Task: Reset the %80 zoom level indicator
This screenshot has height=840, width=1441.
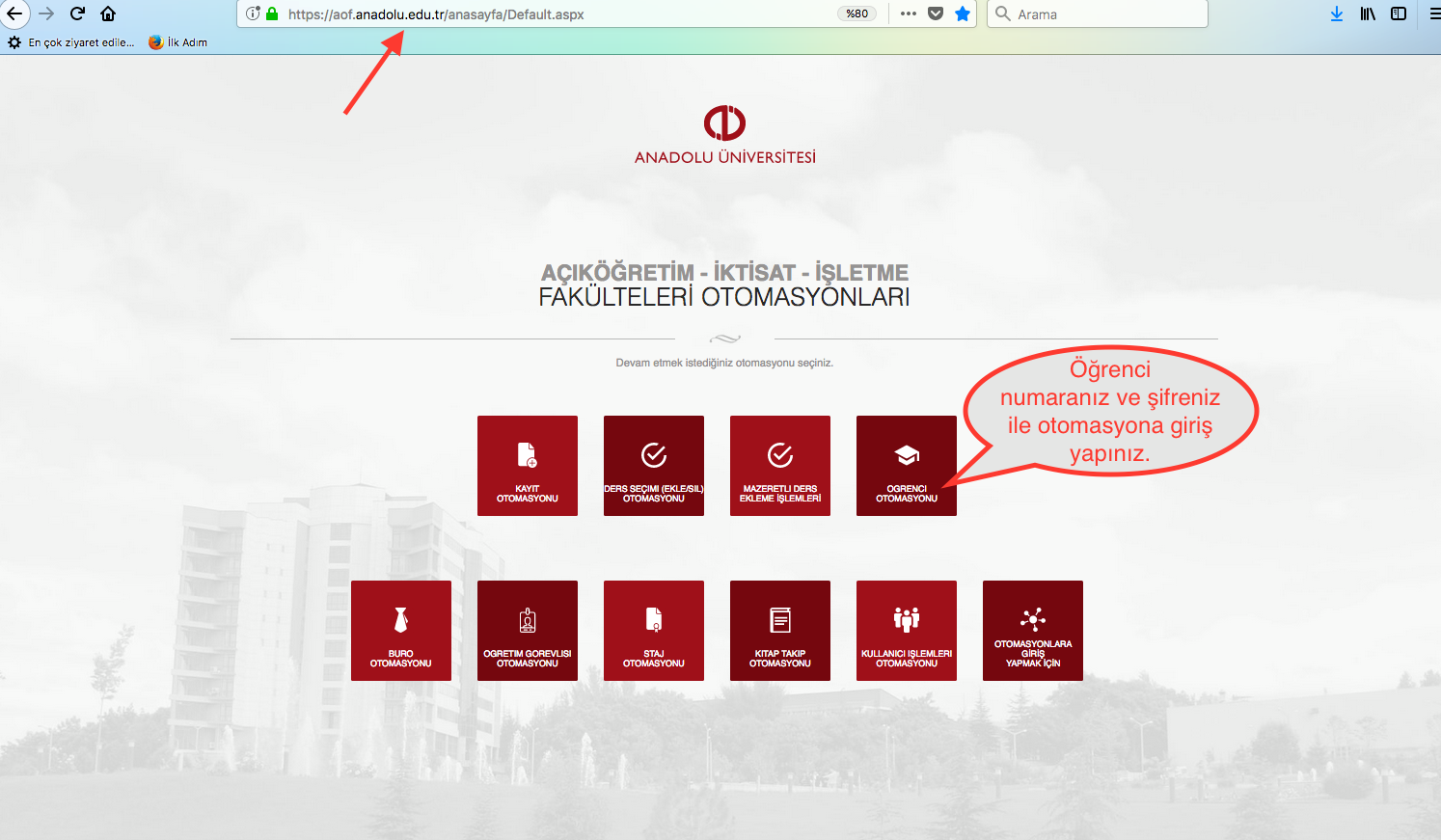Action: coord(856,14)
